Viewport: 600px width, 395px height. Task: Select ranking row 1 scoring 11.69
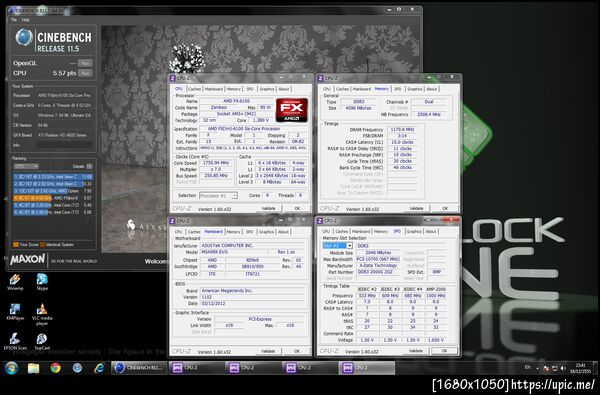coord(53,177)
